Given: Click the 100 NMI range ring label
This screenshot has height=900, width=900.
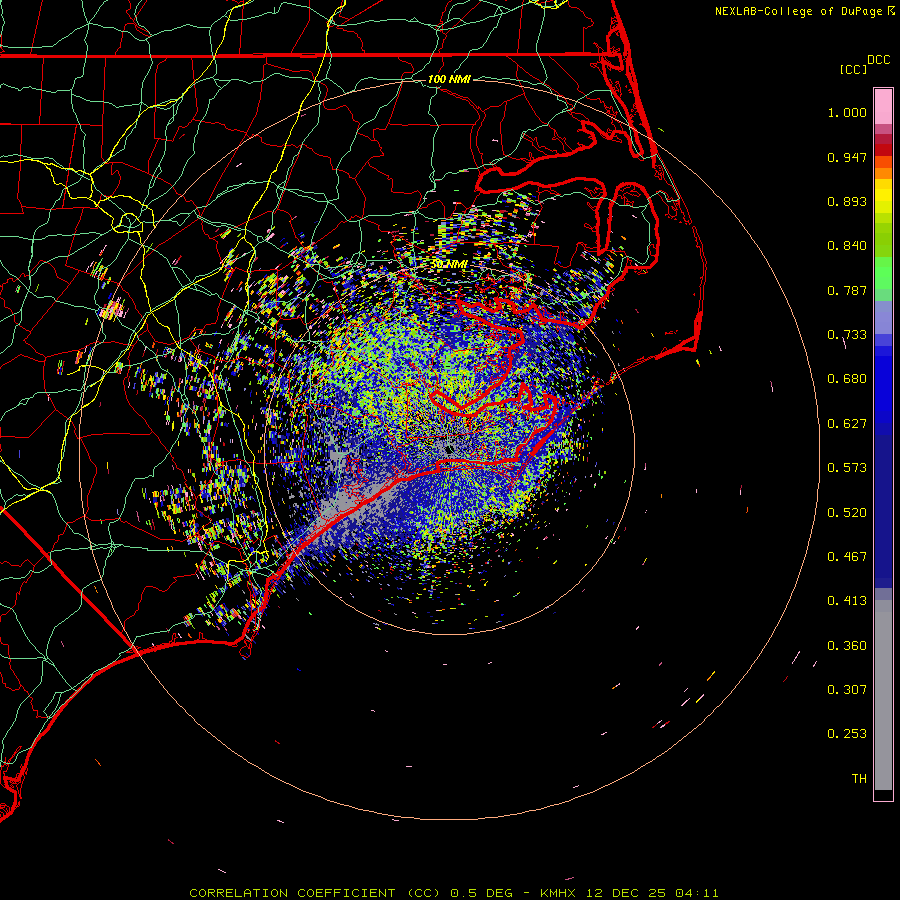Looking at the screenshot, I should 449,79.
